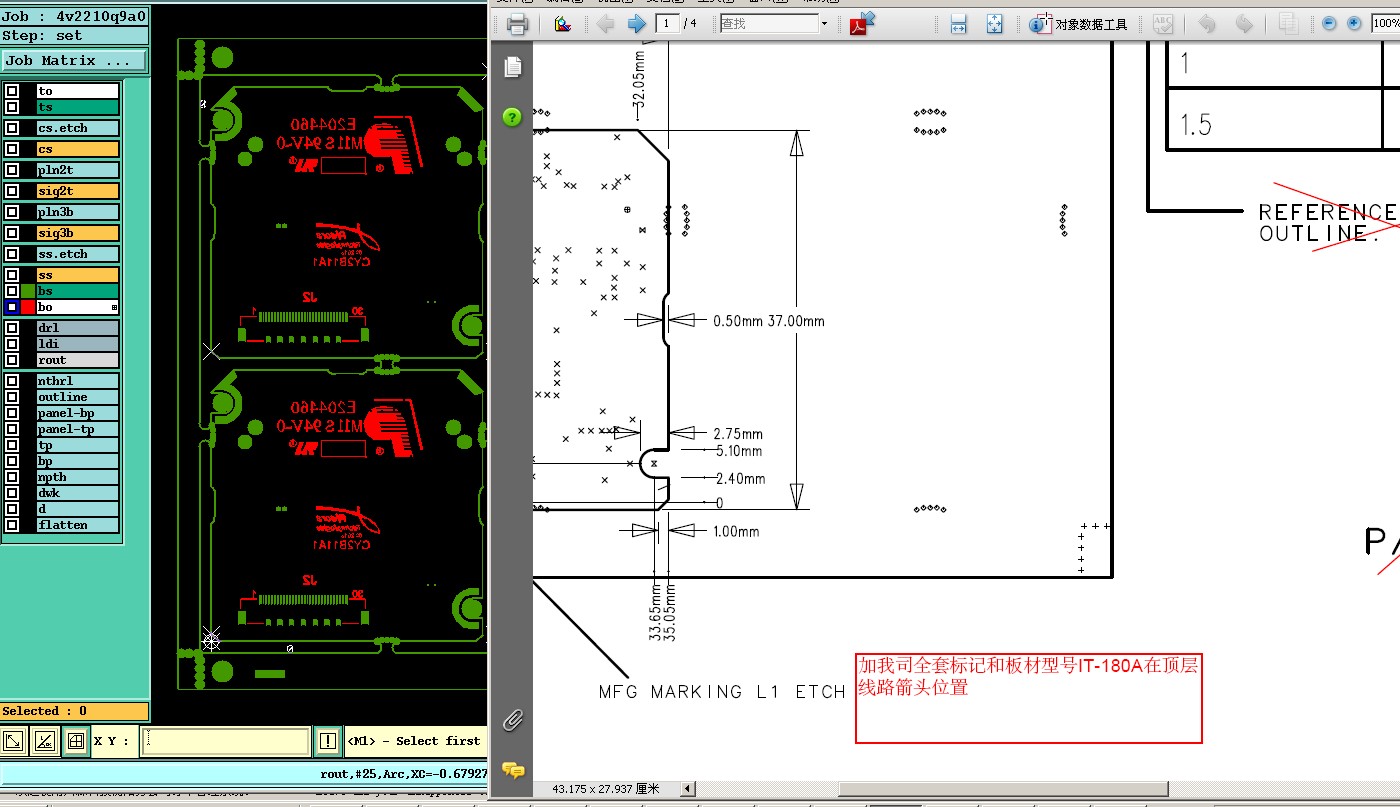The width and height of the screenshot is (1400, 807).
Task: Click the diagonal arrow icon beside X Y
Action: click(x=14, y=741)
